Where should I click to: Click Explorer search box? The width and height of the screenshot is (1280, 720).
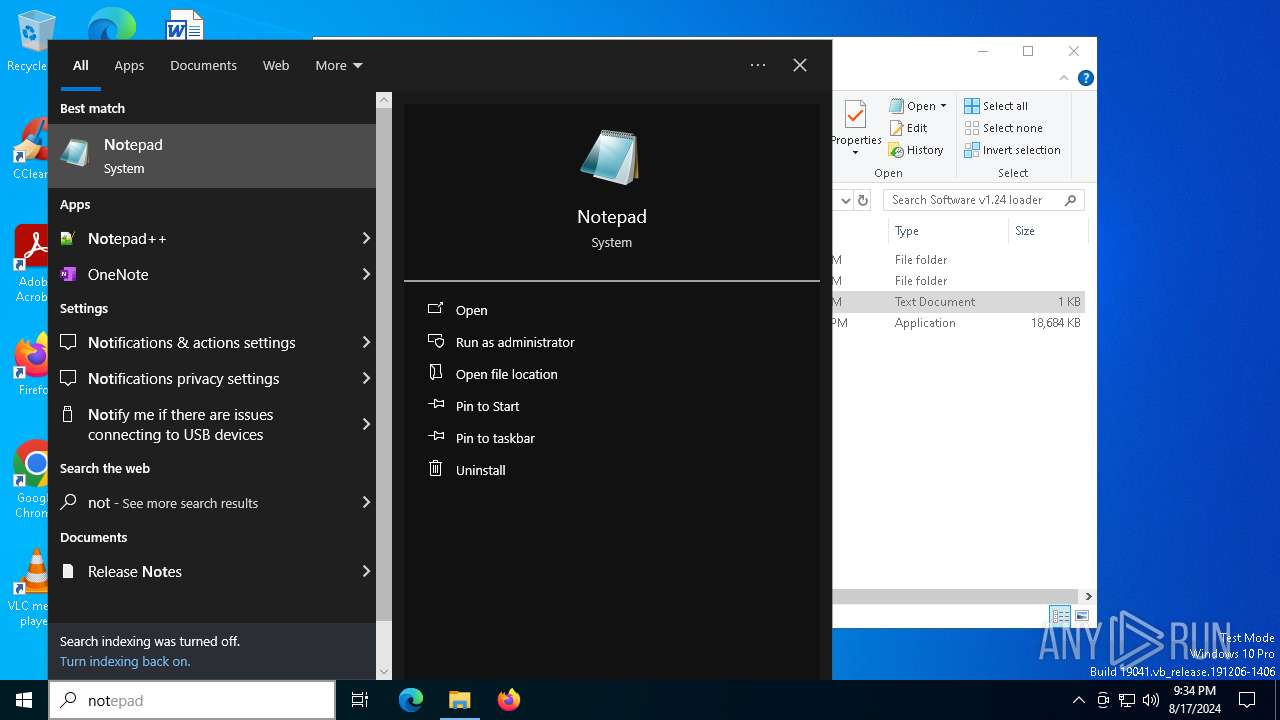point(984,200)
